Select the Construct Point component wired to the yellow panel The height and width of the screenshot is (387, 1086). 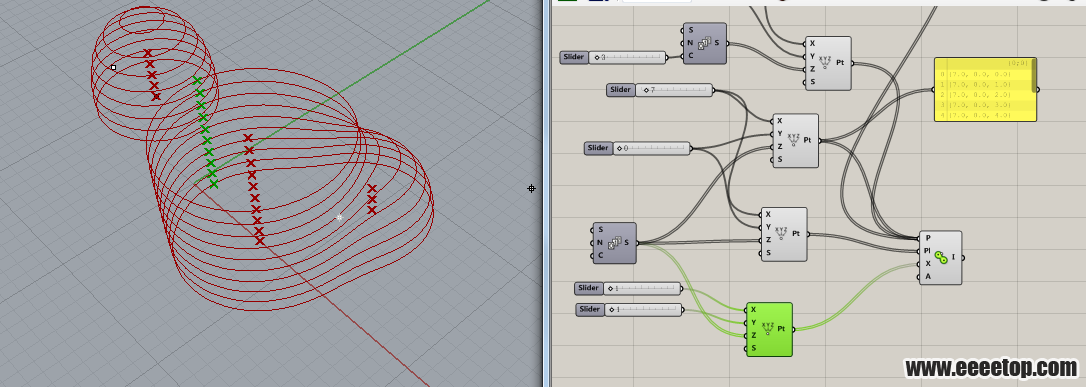(795, 141)
